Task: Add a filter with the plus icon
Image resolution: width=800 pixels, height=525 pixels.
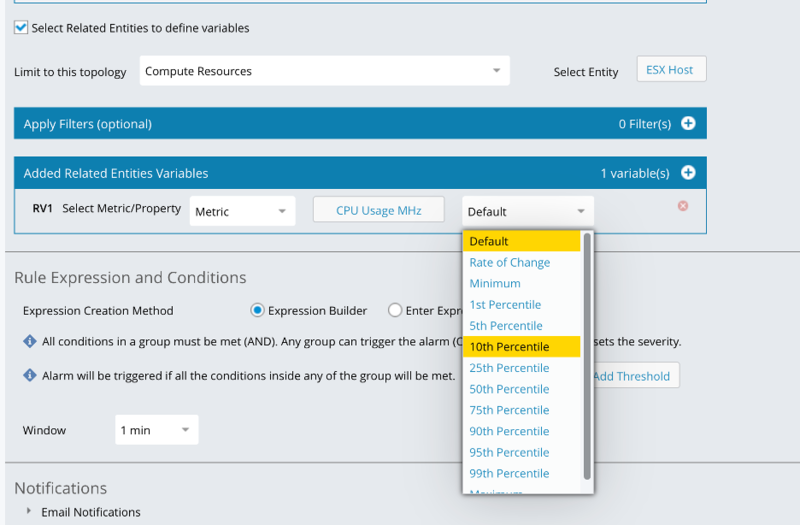Action: [x=688, y=123]
